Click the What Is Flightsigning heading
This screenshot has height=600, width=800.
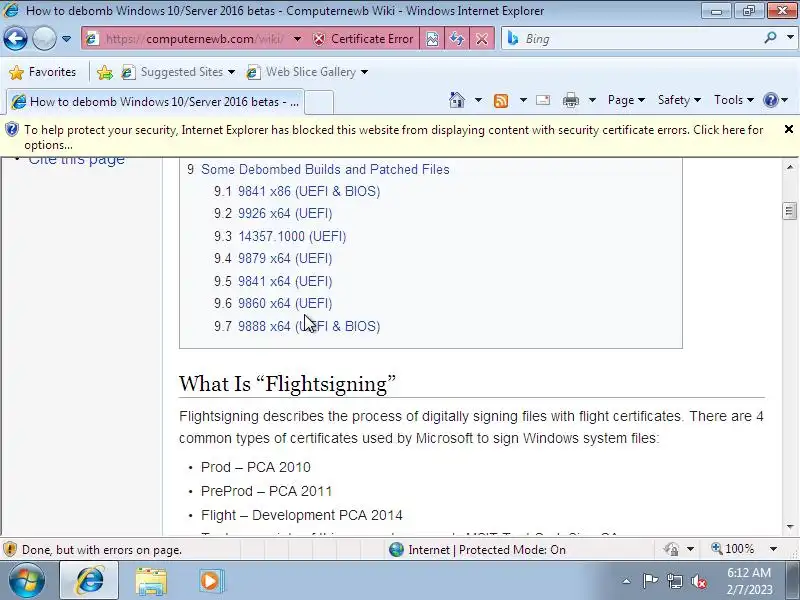[287, 384]
